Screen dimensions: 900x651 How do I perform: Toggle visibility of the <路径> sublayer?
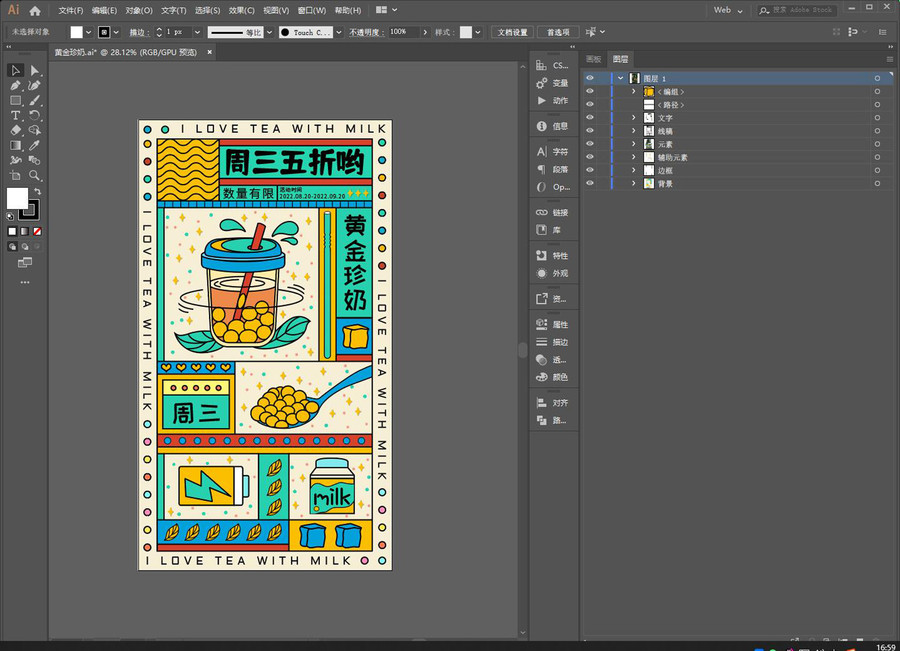[x=589, y=104]
